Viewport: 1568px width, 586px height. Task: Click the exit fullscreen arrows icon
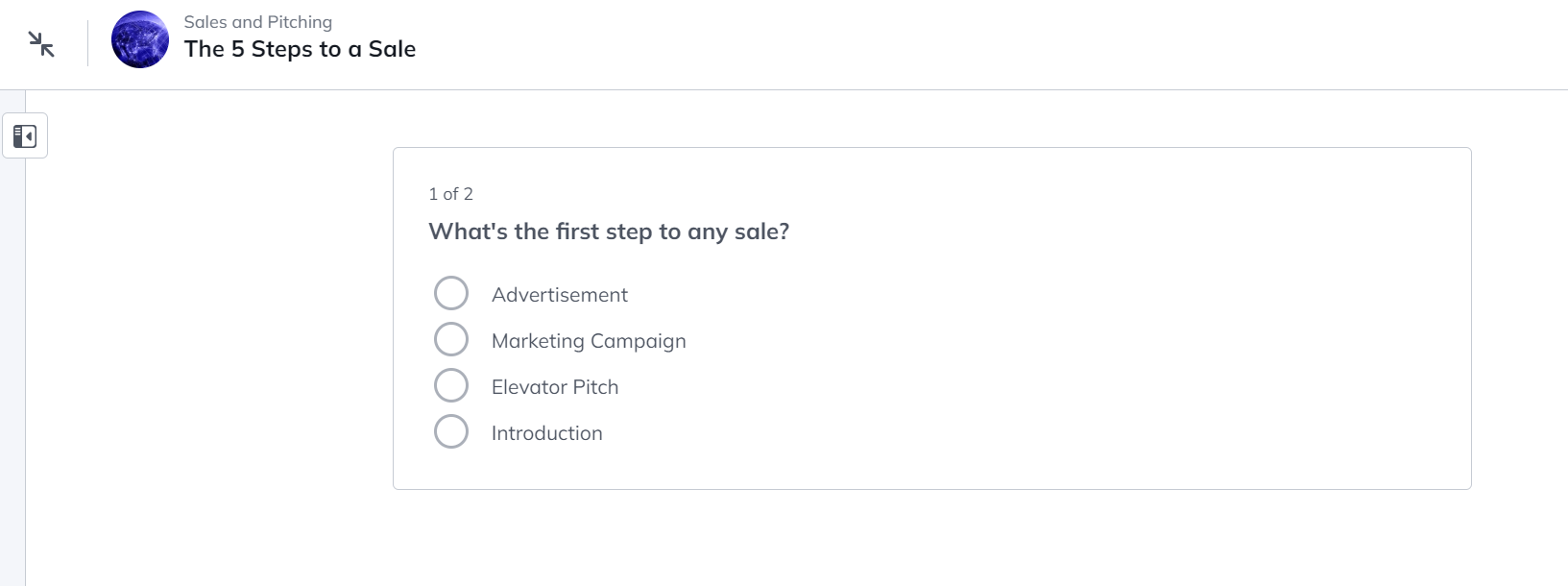coord(41,44)
